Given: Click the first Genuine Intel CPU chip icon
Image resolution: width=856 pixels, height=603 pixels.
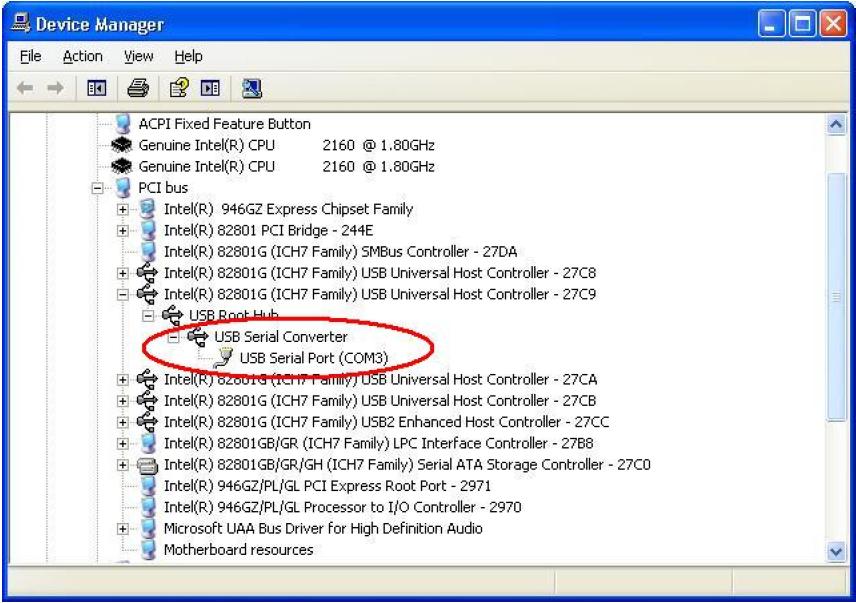Looking at the screenshot, I should (x=122, y=145).
